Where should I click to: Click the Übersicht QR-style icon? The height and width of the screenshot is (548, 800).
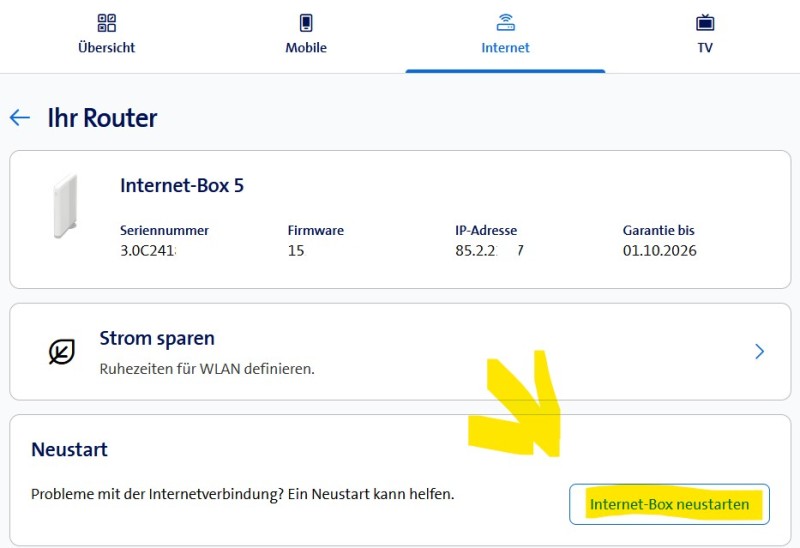[106, 22]
